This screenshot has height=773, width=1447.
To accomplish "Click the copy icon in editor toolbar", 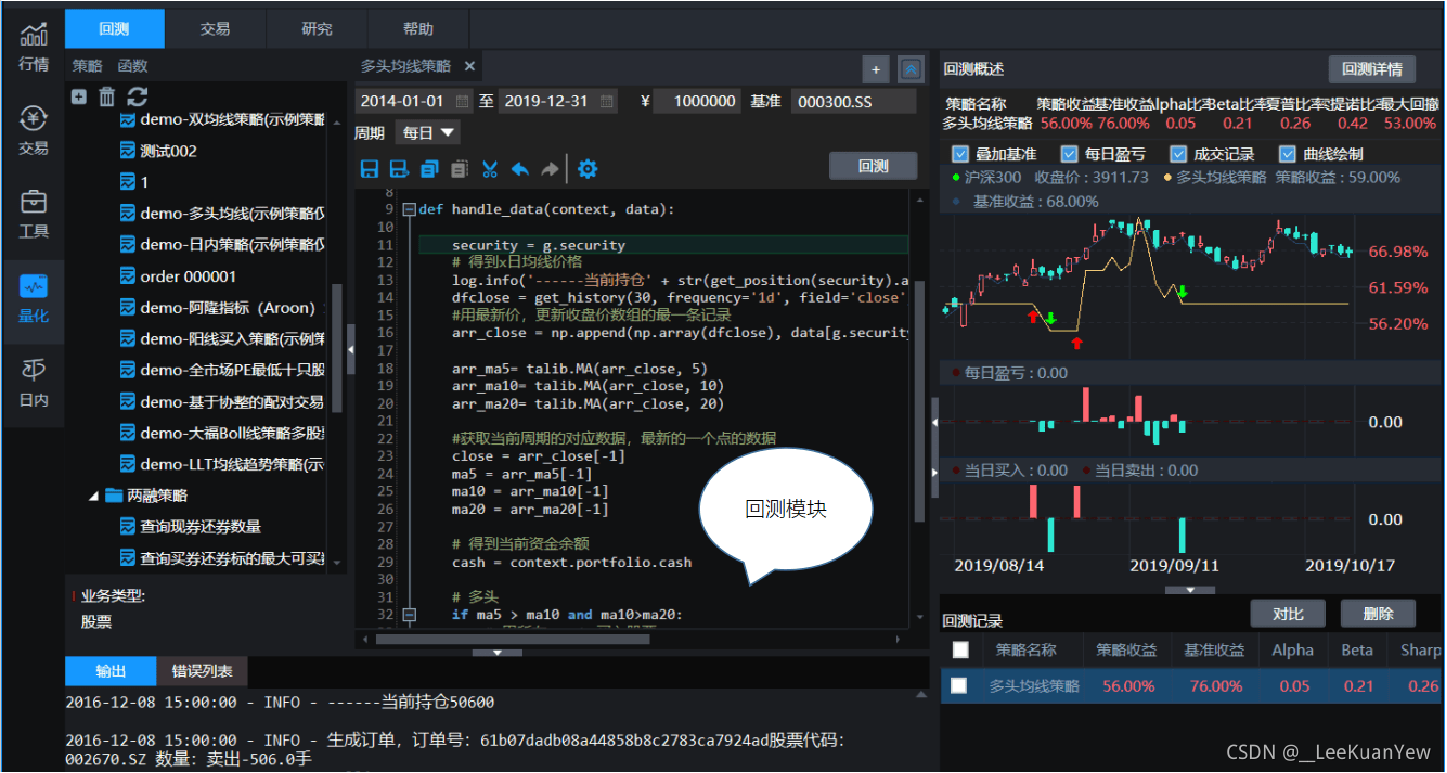I will 430,169.
